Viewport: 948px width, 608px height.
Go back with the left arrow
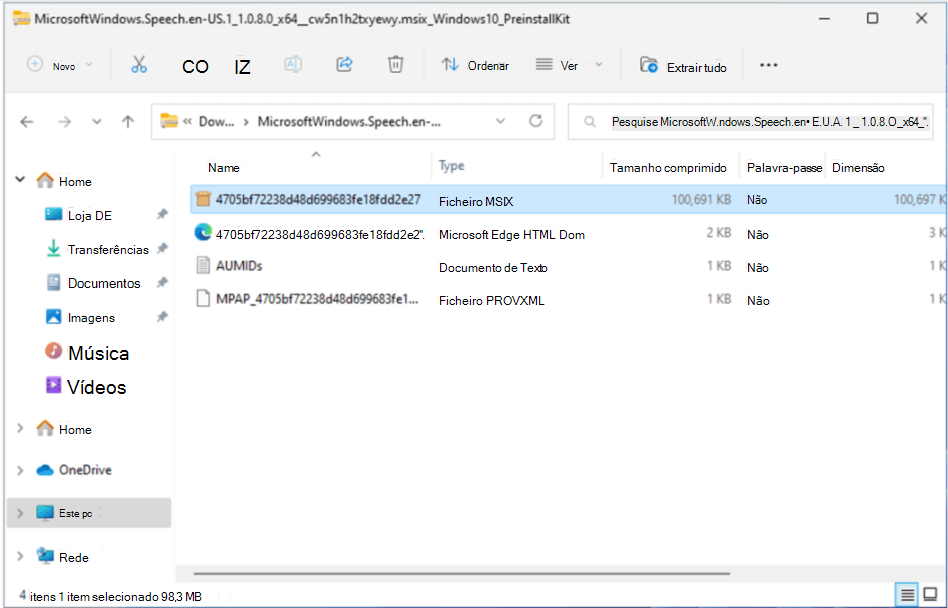(x=27, y=122)
